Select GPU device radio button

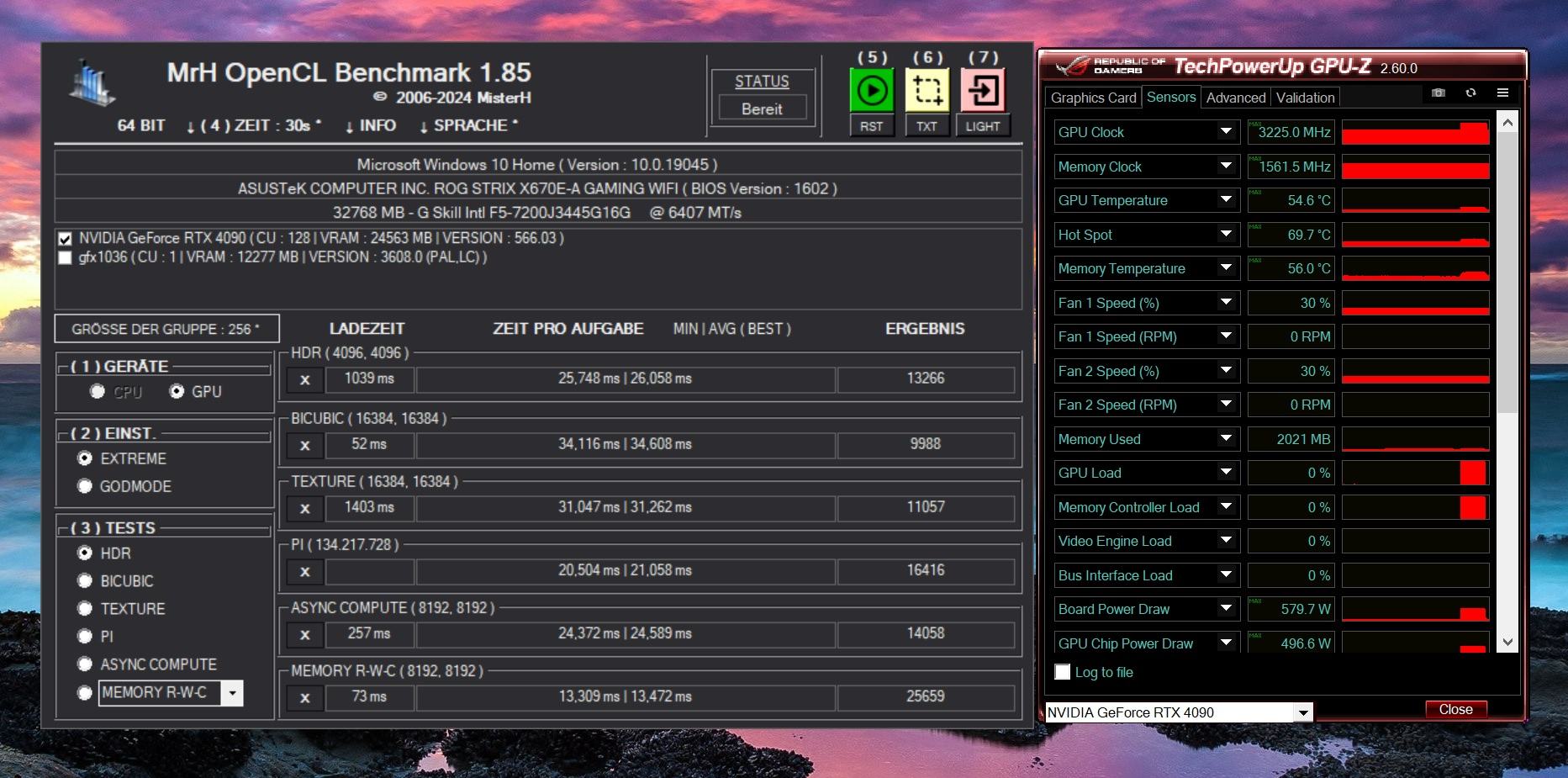pyautogui.click(x=177, y=391)
